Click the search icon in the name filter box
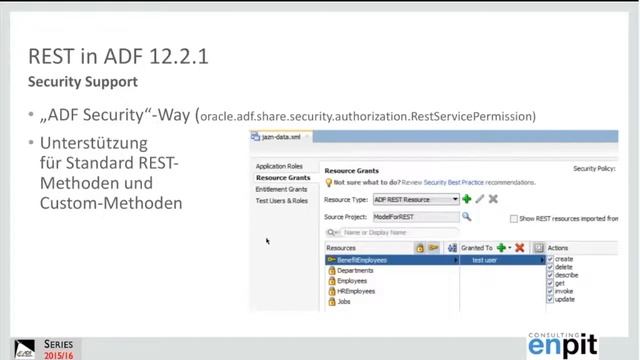 pyautogui.click(x=331, y=232)
